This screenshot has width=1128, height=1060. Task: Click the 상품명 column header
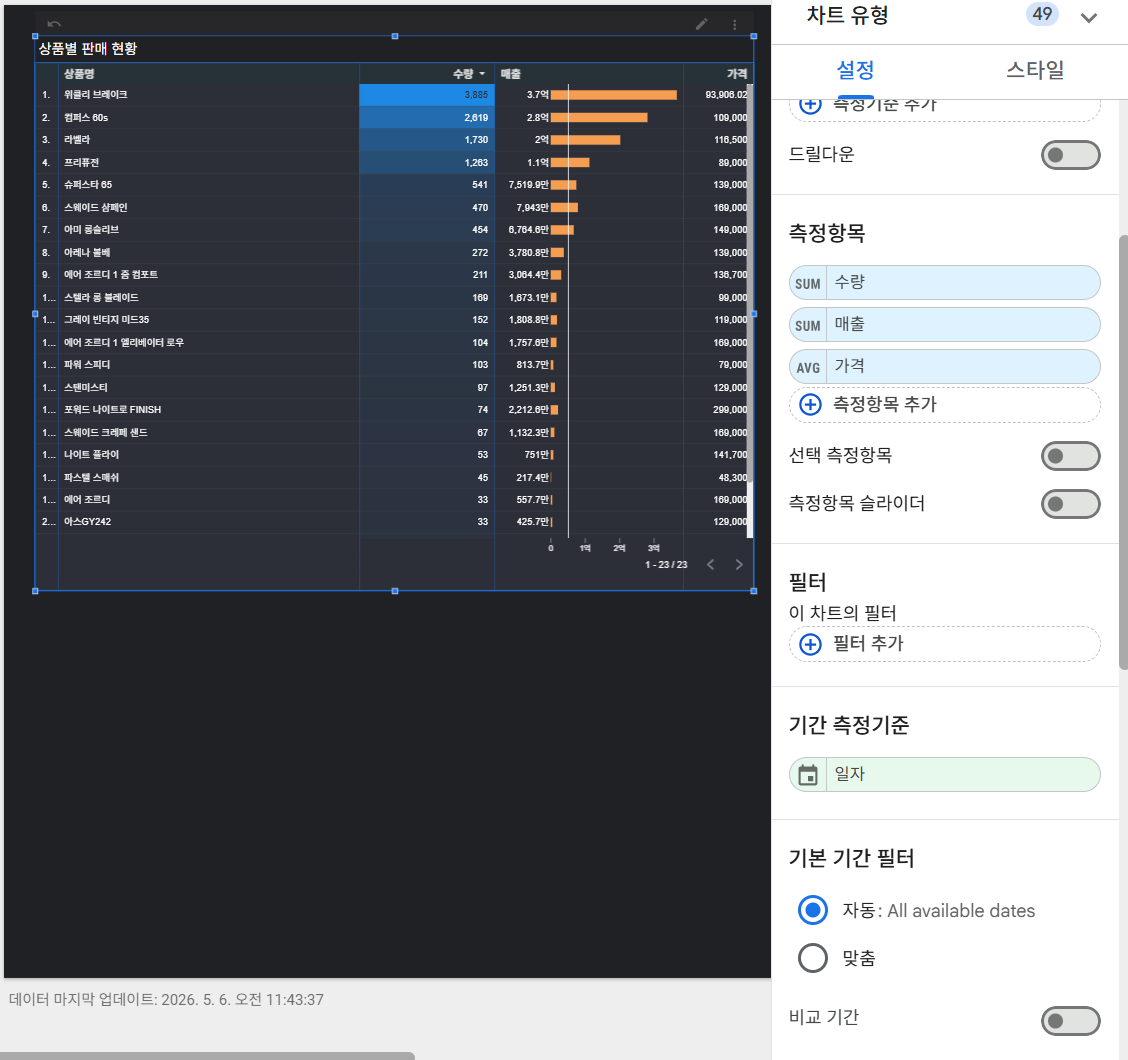(79, 73)
